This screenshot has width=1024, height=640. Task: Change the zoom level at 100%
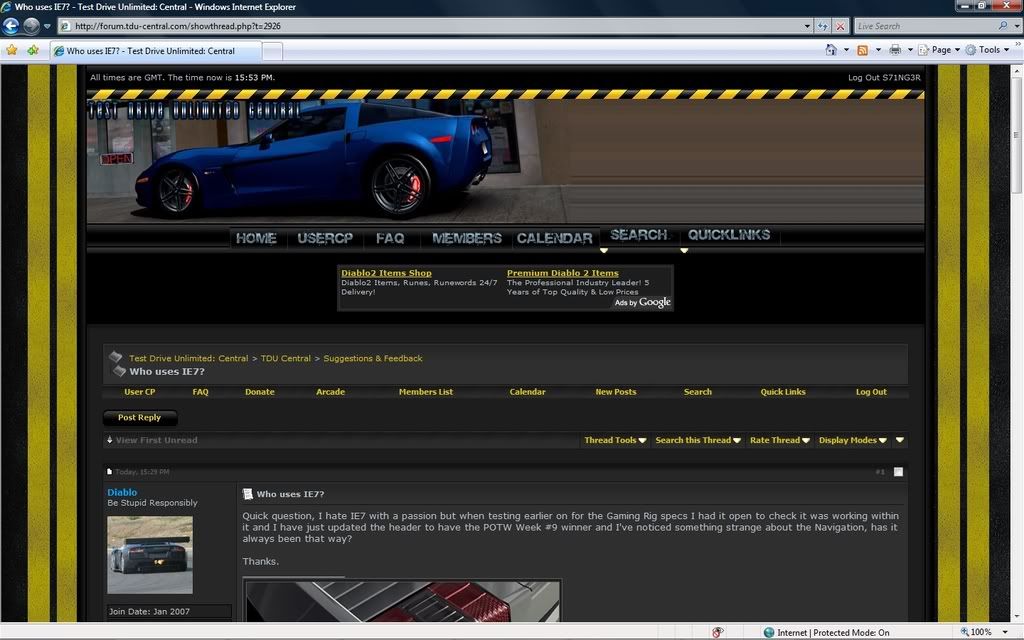[x=980, y=632]
